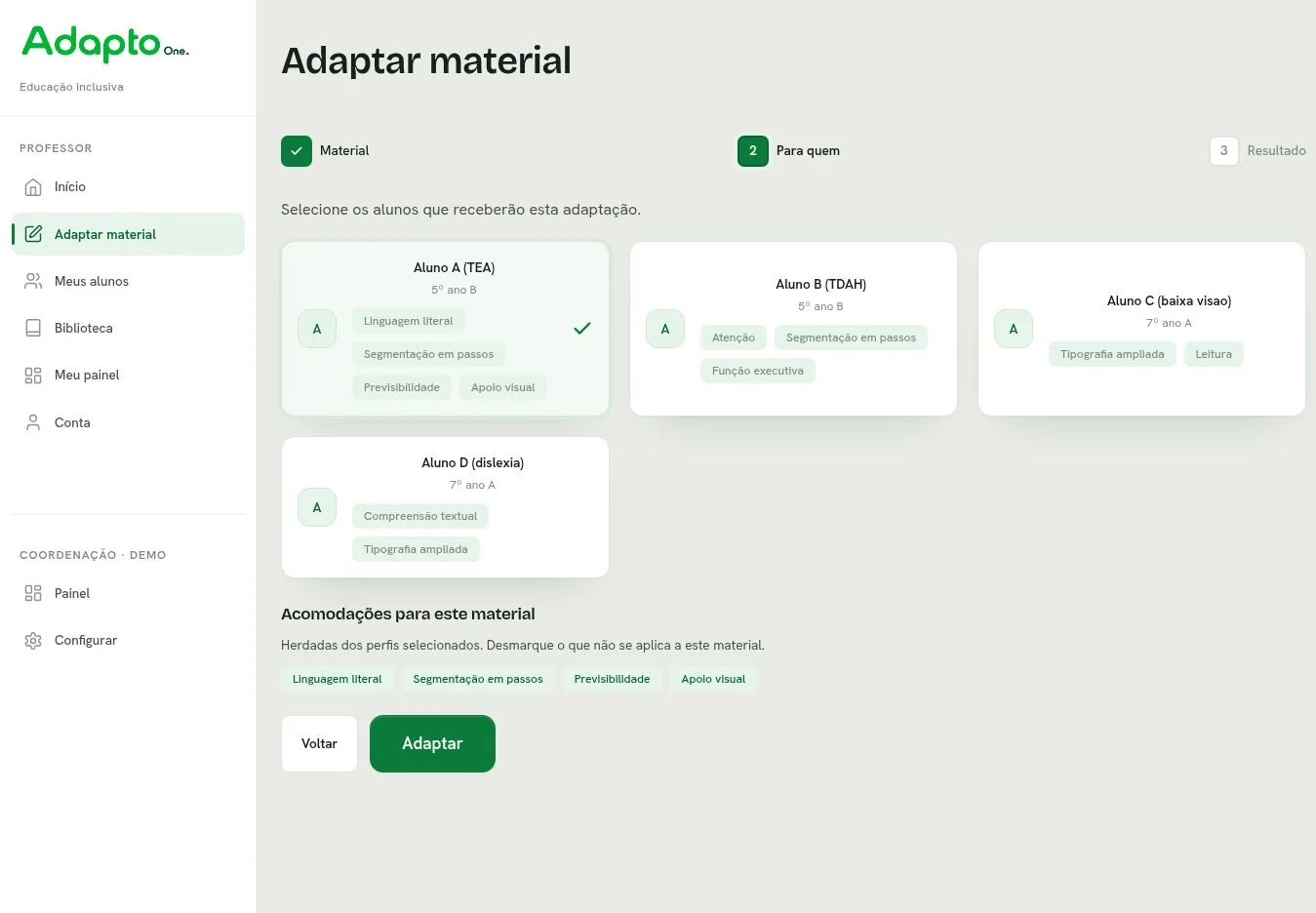The image size is (1316, 913).
Task: Go to Meus alunos
Action: click(x=128, y=281)
